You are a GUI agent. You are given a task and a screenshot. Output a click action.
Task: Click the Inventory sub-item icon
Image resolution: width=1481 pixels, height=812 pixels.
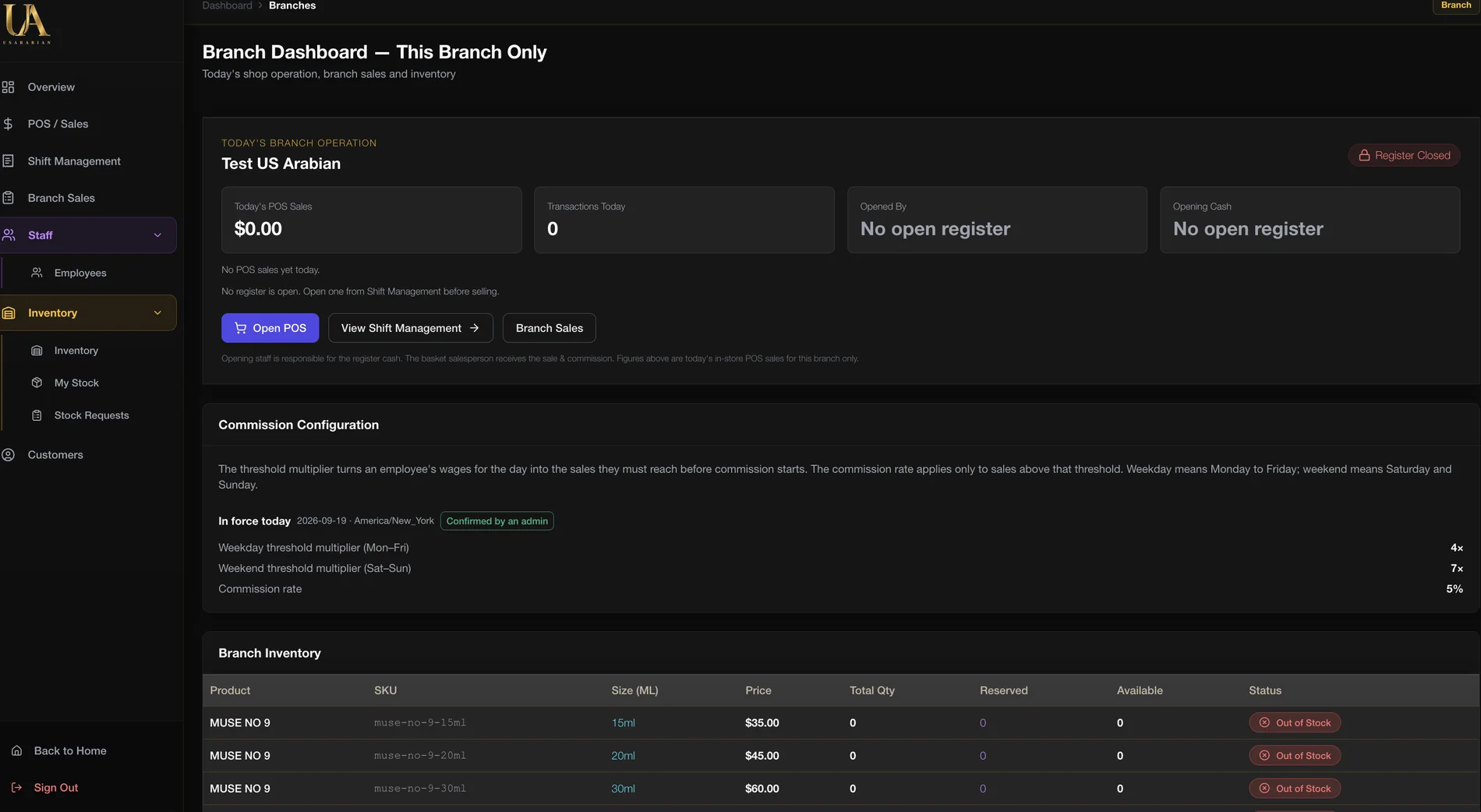pyautogui.click(x=37, y=351)
